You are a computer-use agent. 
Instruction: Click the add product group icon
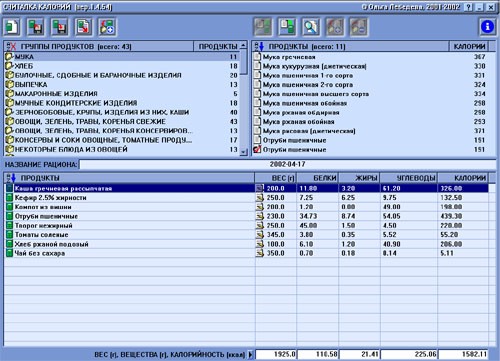107,27
